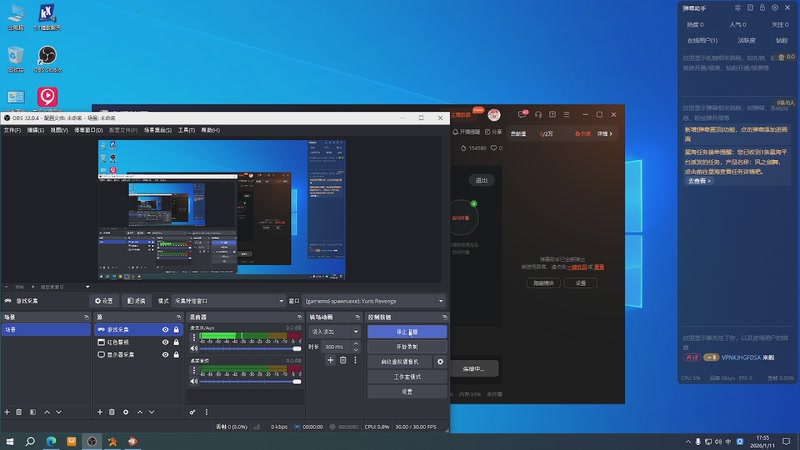The image size is (800, 450).
Task: Move scene up with the arrow icon
Action: [x=47, y=412]
